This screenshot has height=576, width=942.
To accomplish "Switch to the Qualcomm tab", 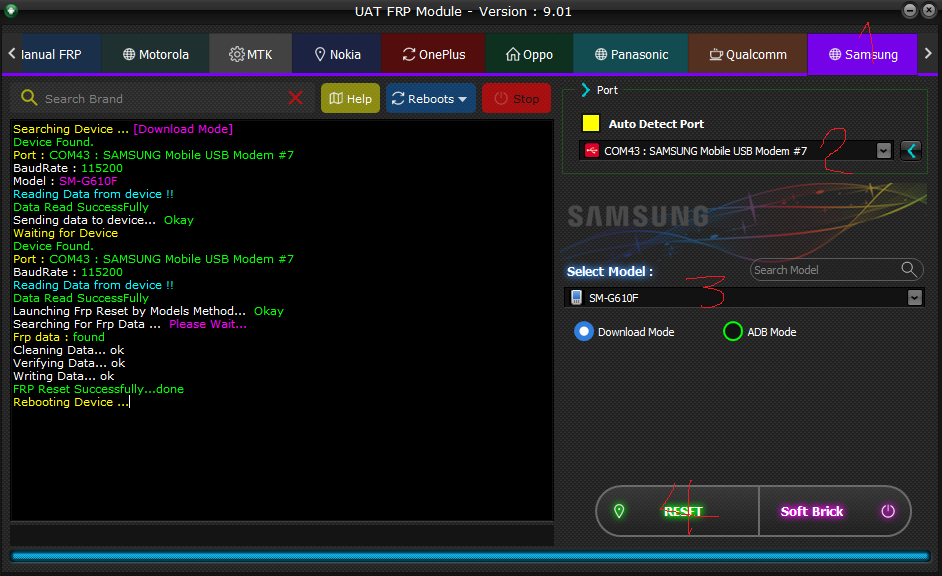I will [x=747, y=54].
